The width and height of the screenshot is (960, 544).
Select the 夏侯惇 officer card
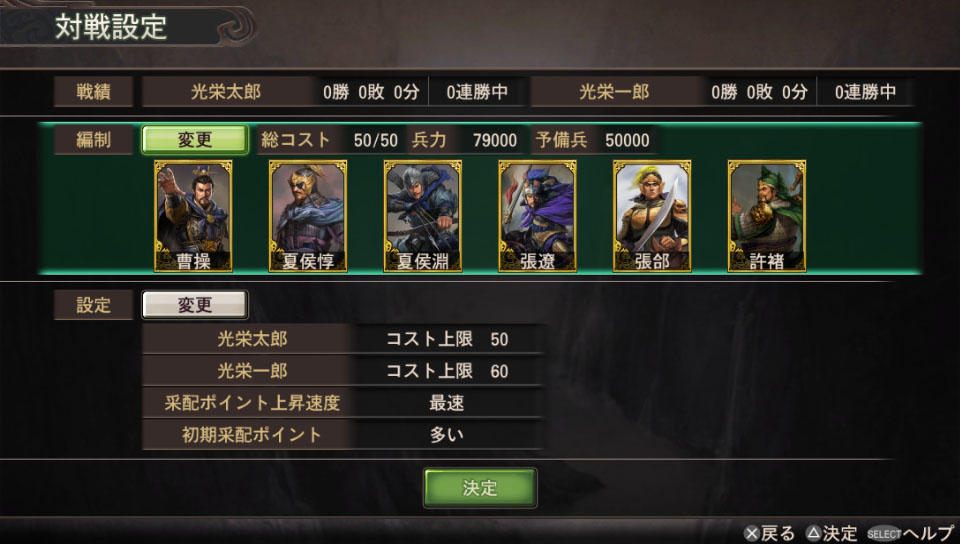(308, 216)
